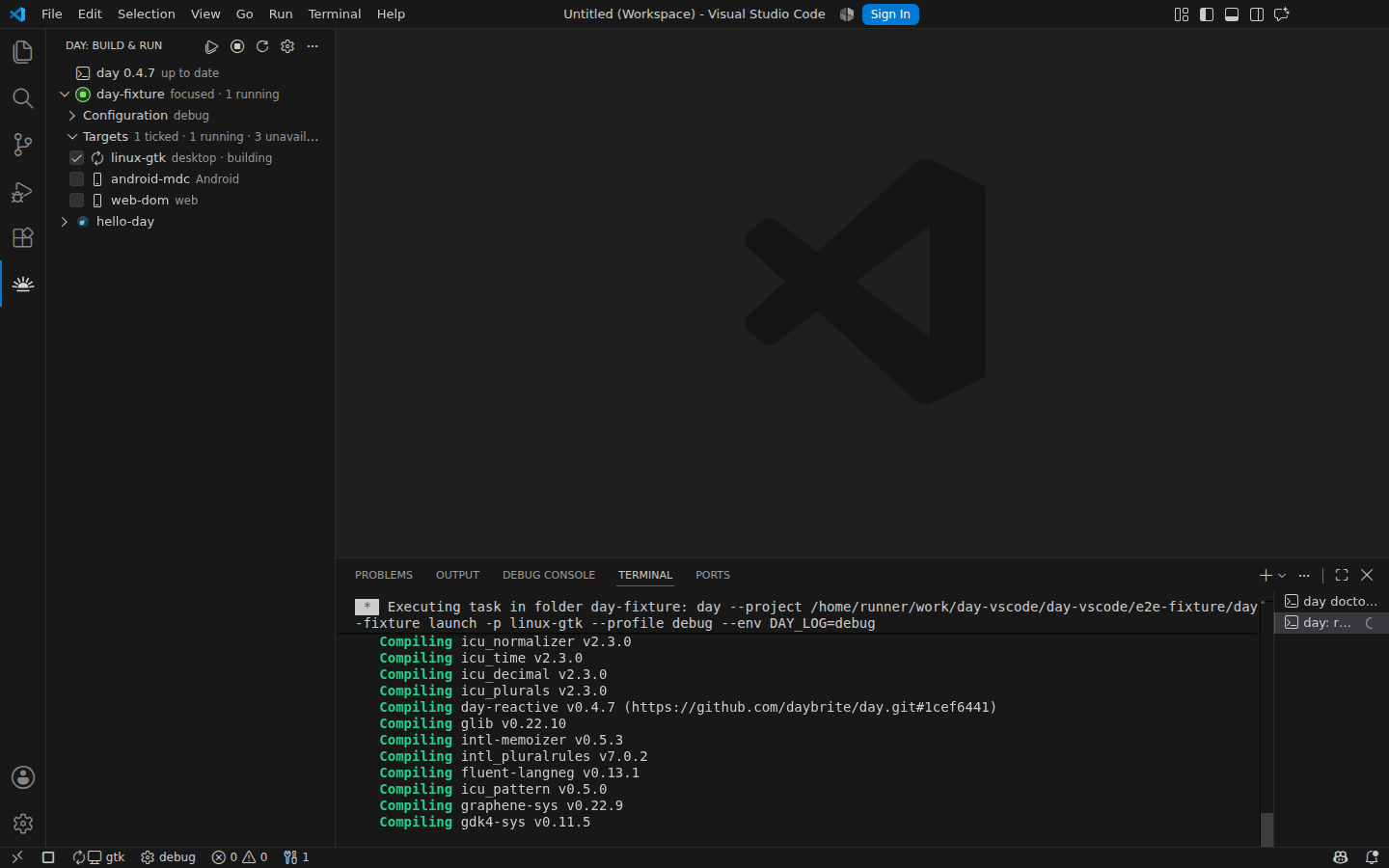Open errors and warnings count in status bar
Image resolution: width=1389 pixels, height=868 pixels.
(239, 857)
